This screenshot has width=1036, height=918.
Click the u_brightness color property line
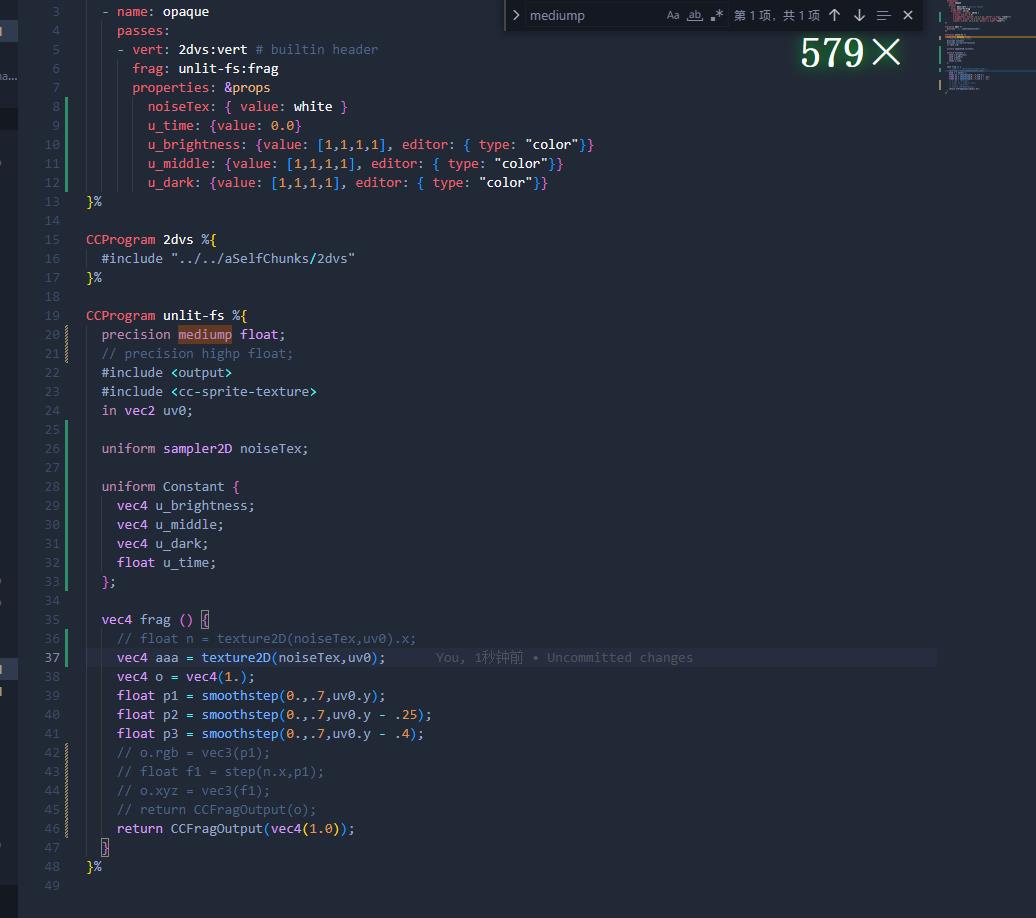pyautogui.click(x=371, y=145)
